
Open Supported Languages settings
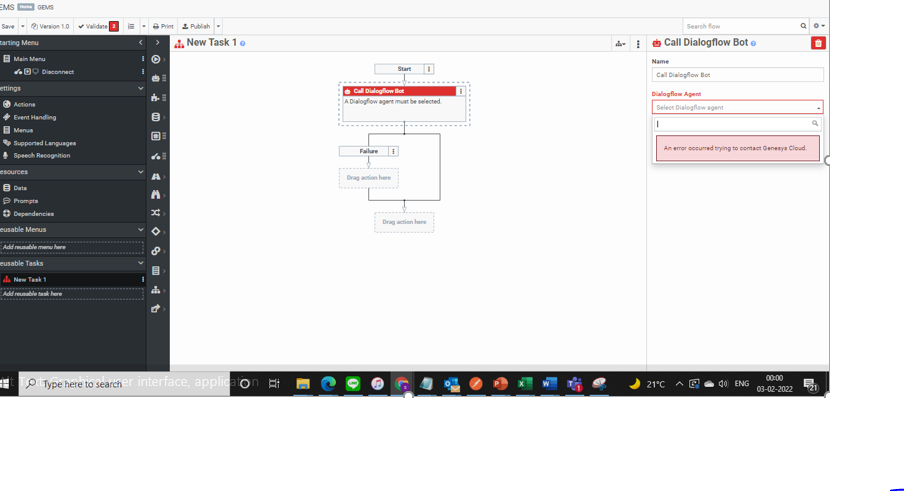44,143
